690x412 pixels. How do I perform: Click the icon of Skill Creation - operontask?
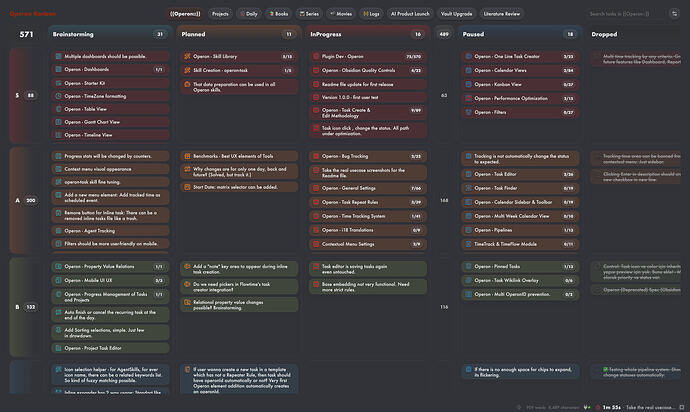pyautogui.click(x=187, y=70)
